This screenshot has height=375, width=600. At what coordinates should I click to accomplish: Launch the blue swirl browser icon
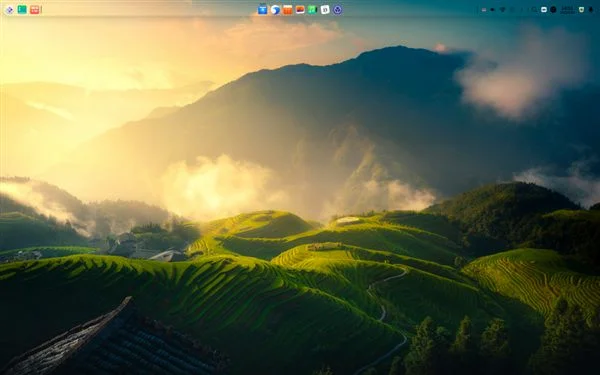[x=275, y=10]
